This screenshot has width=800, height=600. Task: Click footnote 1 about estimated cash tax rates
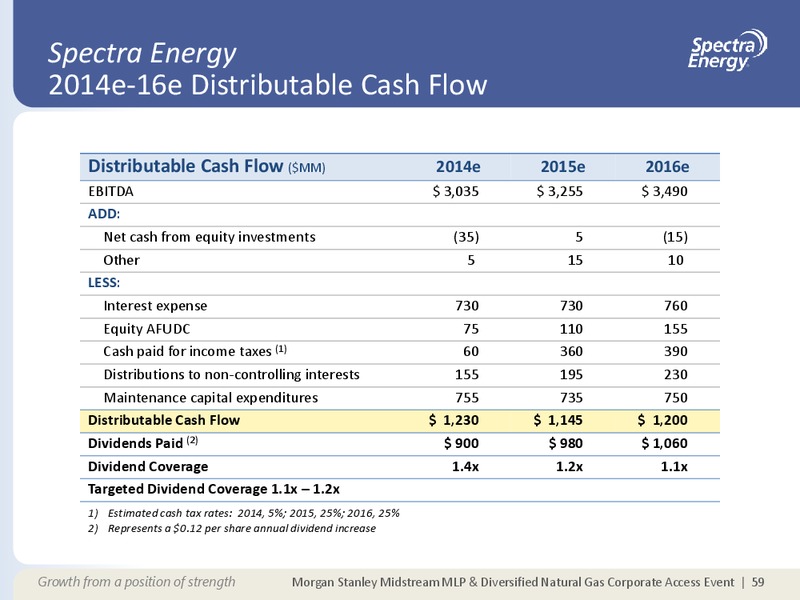coord(244,513)
